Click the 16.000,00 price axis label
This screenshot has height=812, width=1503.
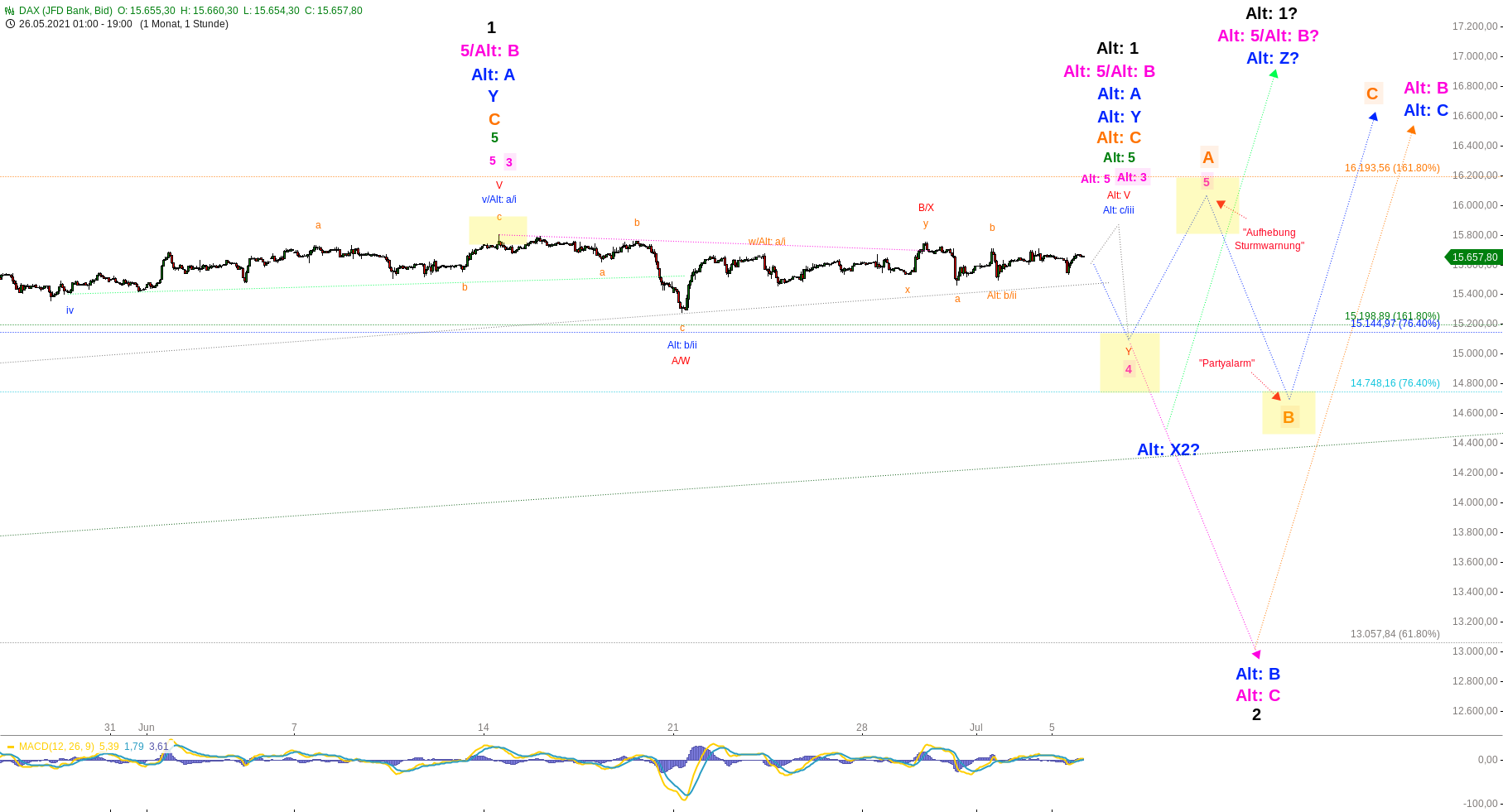click(x=1474, y=205)
